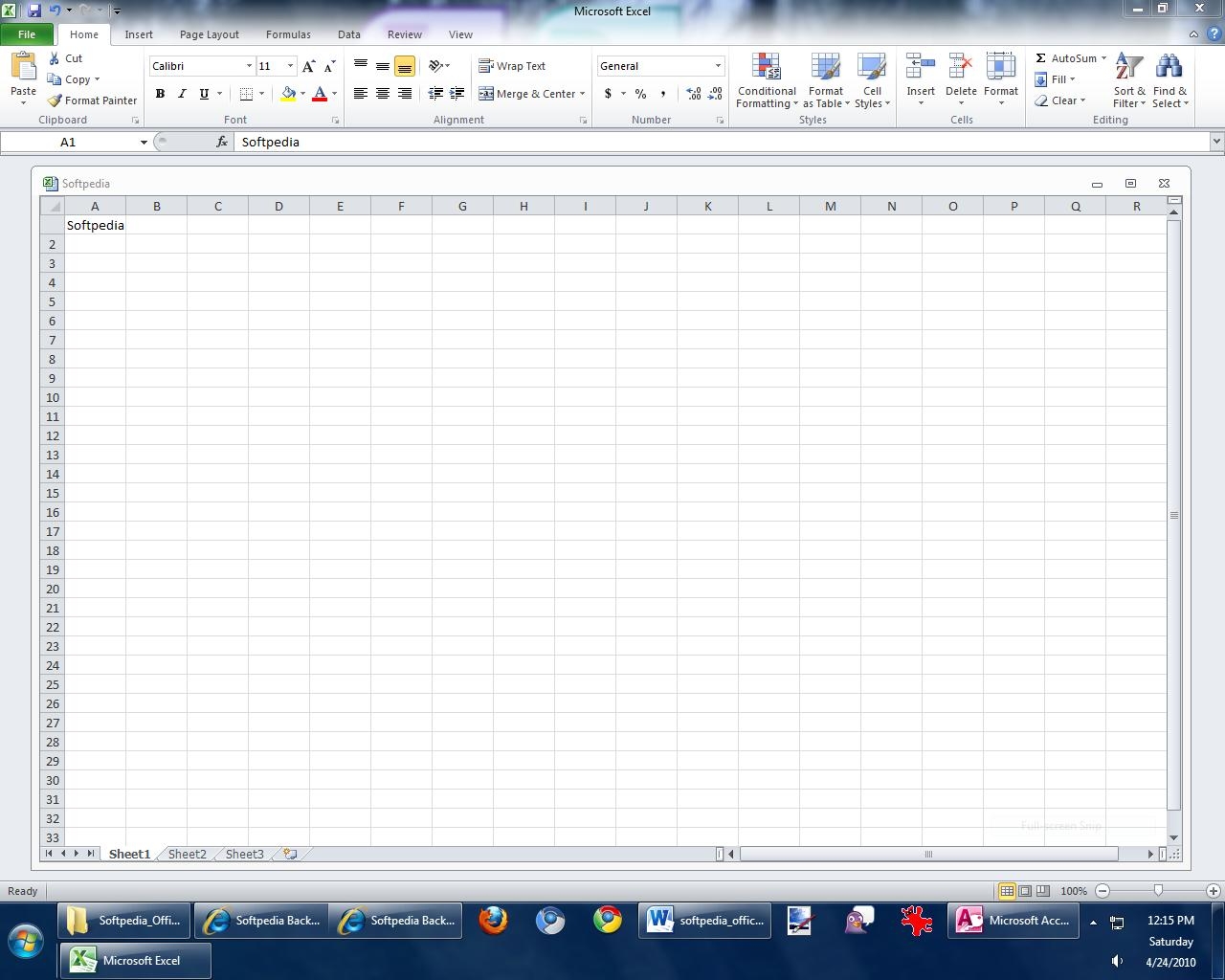Toggle Bold formatting
Image resolution: width=1225 pixels, height=980 pixels.
click(x=160, y=94)
